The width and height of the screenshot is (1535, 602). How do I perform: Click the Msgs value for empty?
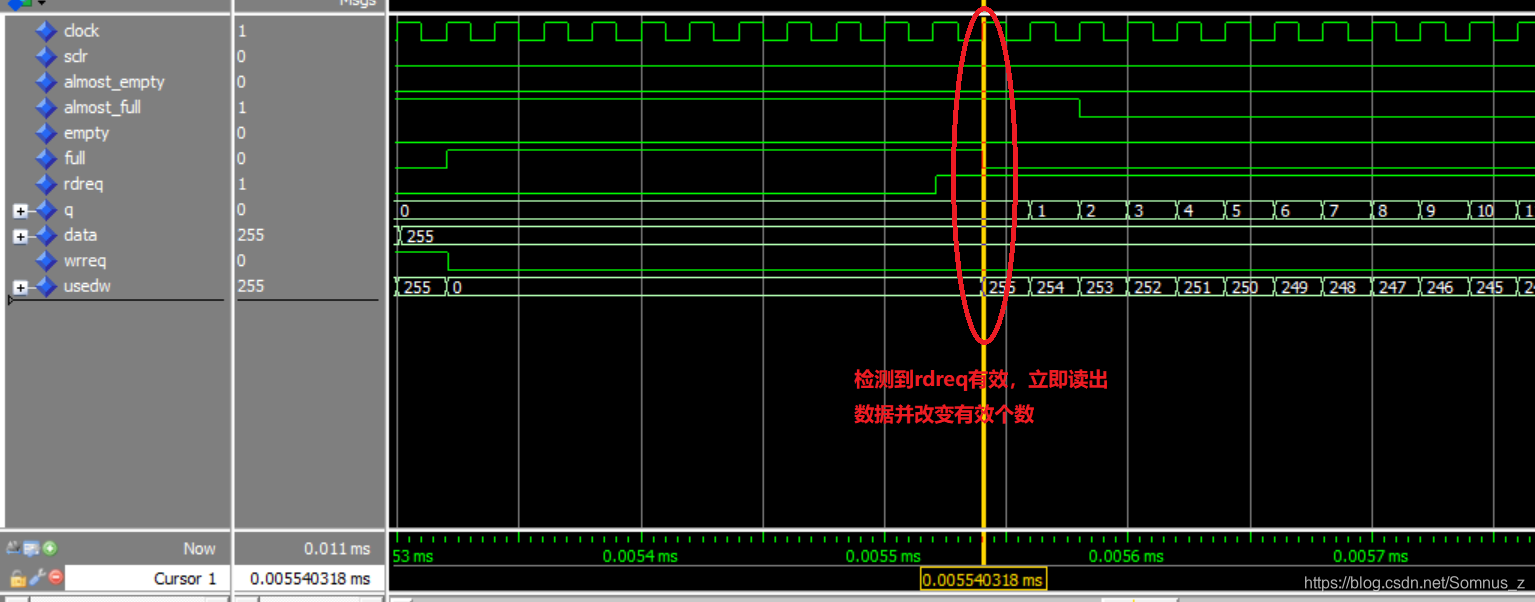[242, 133]
